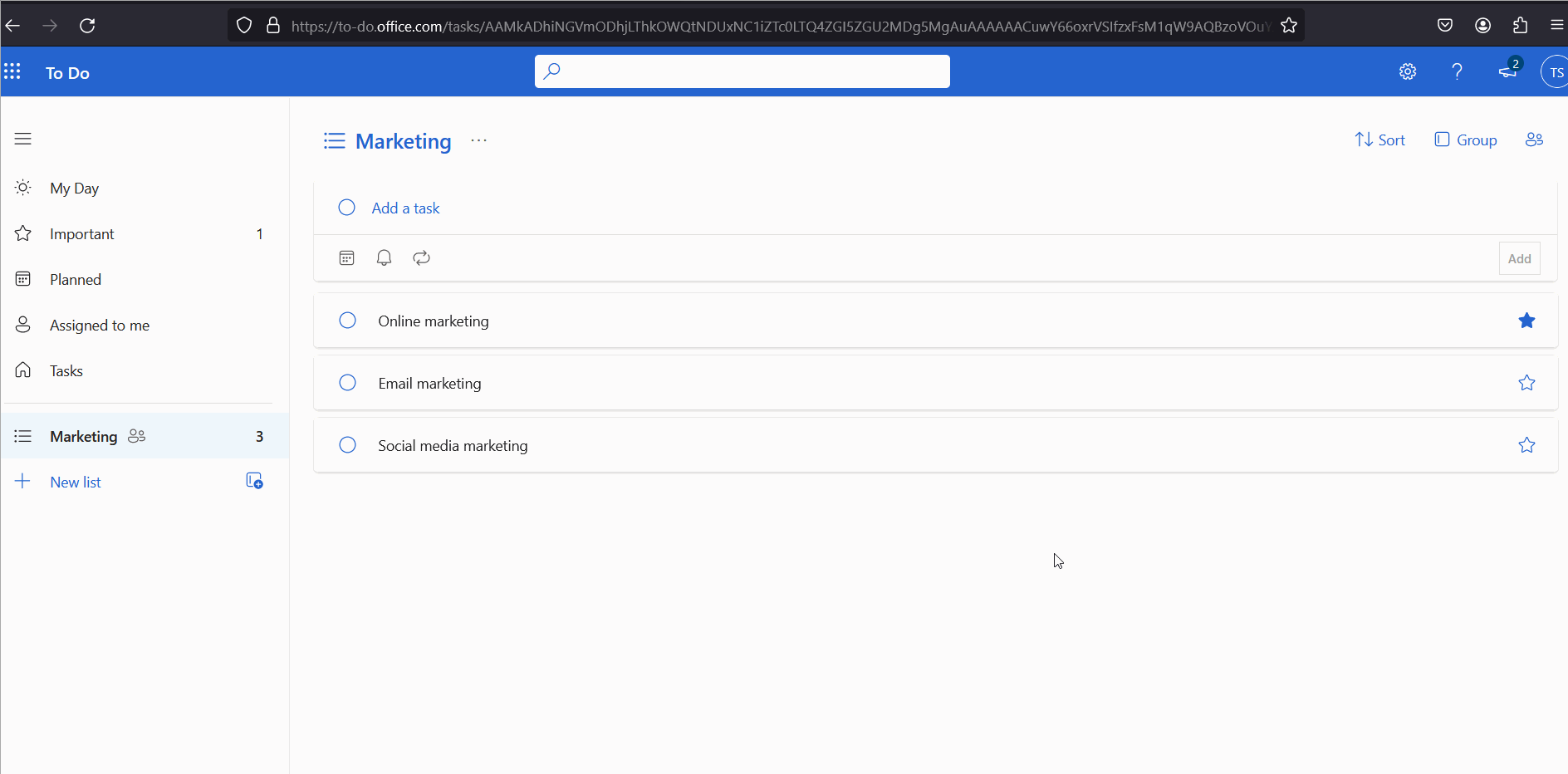Add a reminder using the bell icon
Screen dimensions: 1568x774
click(x=384, y=257)
